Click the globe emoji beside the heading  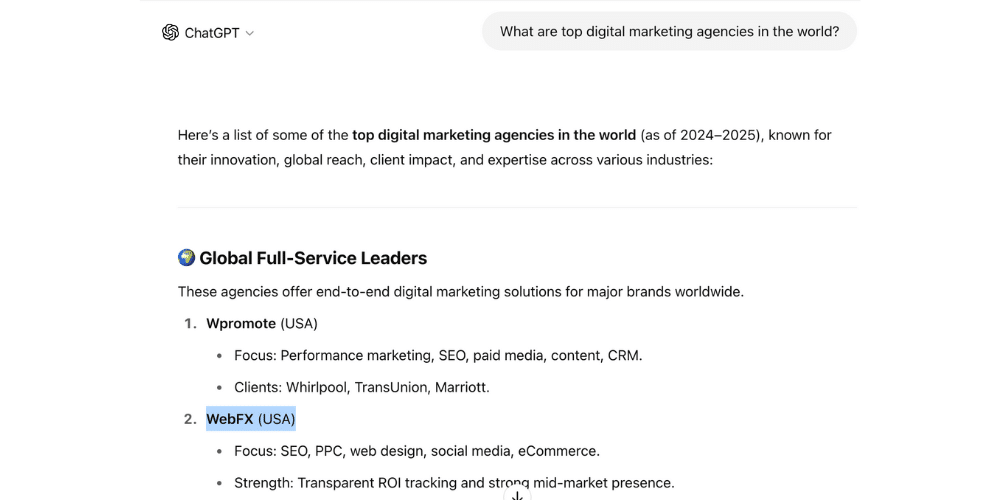click(186, 258)
